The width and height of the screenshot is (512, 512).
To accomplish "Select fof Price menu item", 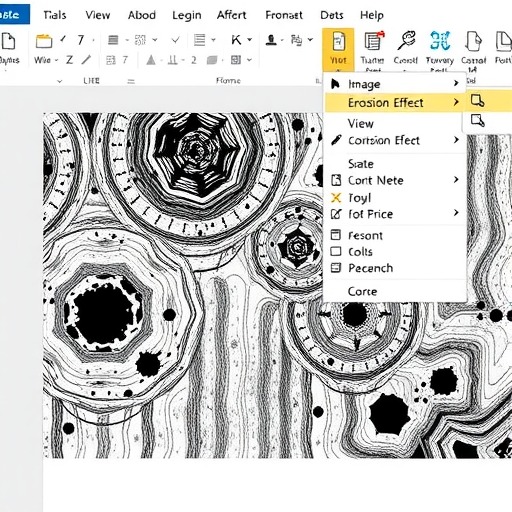I will tap(395, 214).
